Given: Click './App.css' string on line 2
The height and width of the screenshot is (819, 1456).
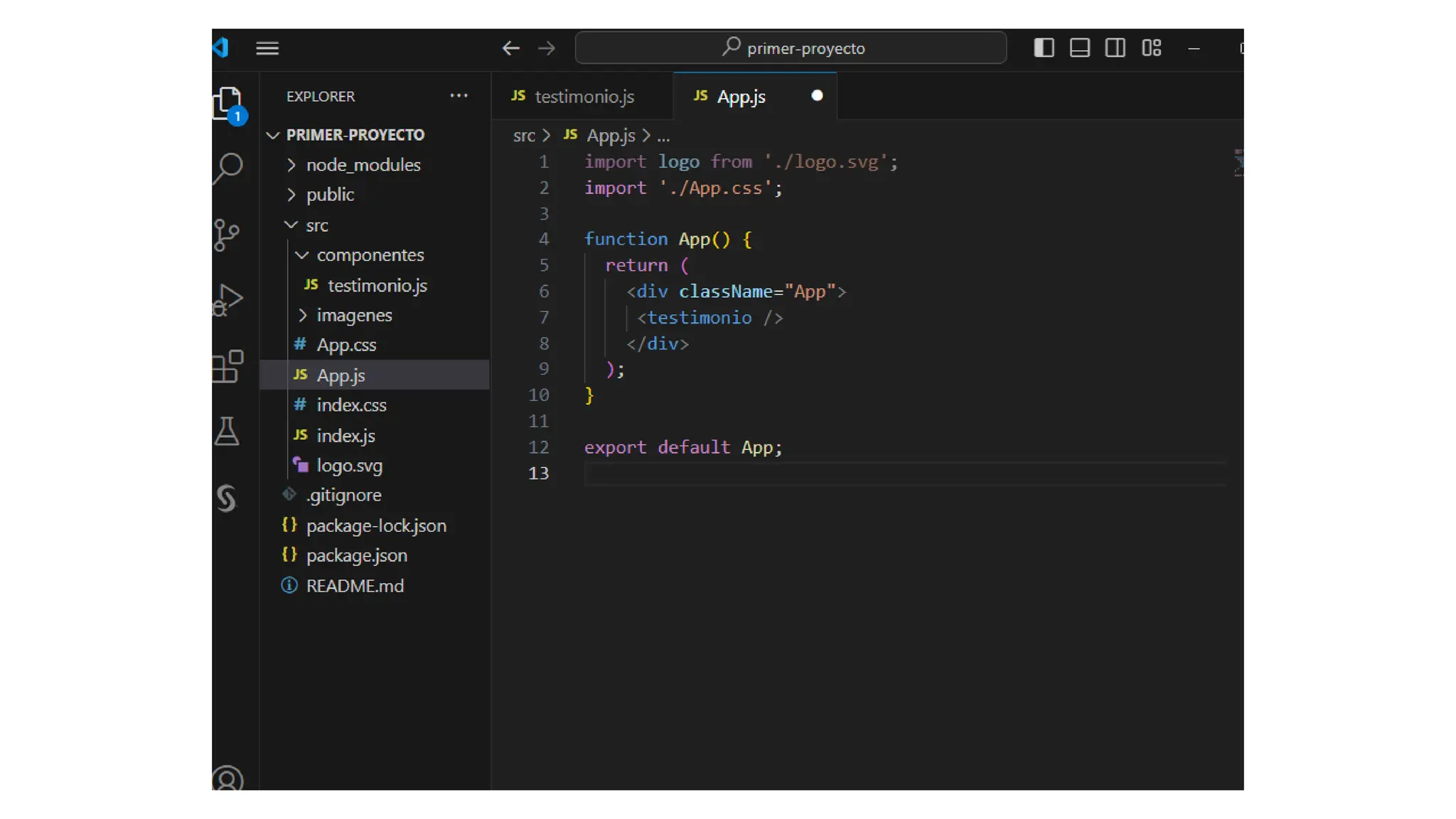Looking at the screenshot, I should point(715,188).
